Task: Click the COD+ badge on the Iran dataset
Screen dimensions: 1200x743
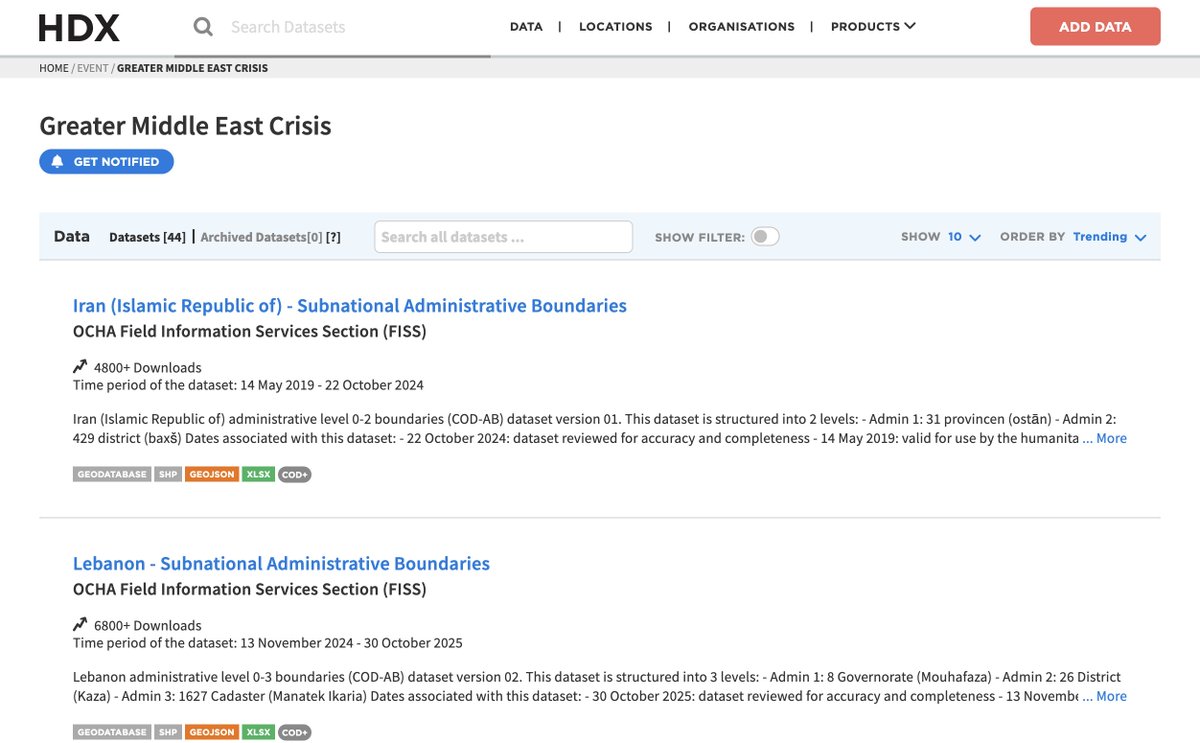Action: point(294,473)
